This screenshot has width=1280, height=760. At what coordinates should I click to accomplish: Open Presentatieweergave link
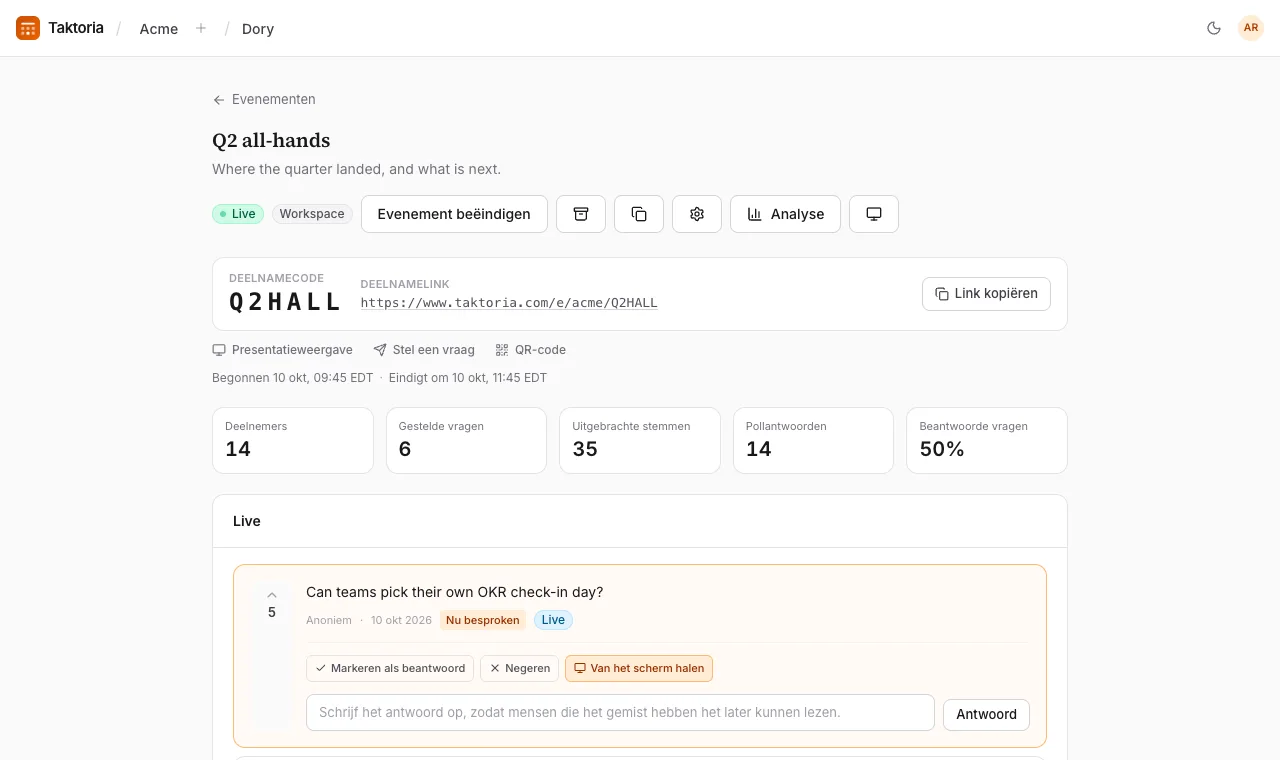click(282, 350)
